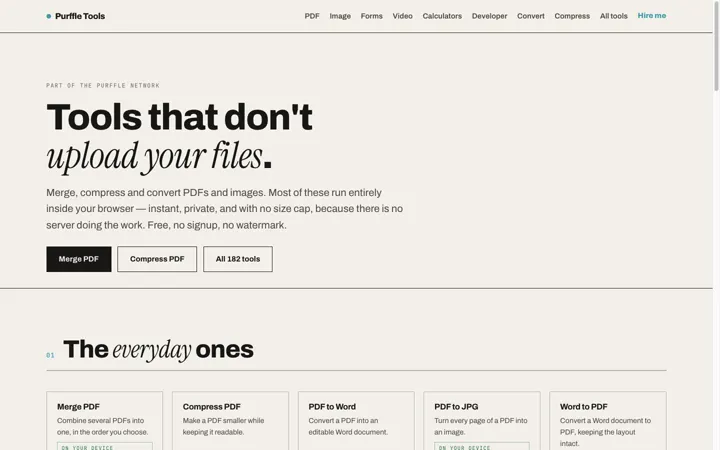View All tools from the nav bar
The image size is (720, 450).
(613, 16)
